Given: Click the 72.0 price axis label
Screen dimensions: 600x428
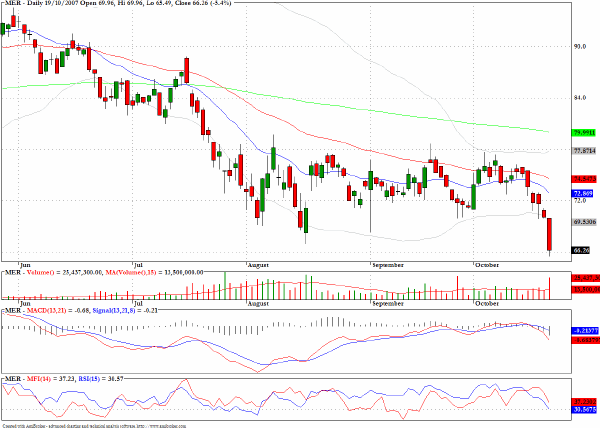Looking at the screenshot, I should pos(580,200).
